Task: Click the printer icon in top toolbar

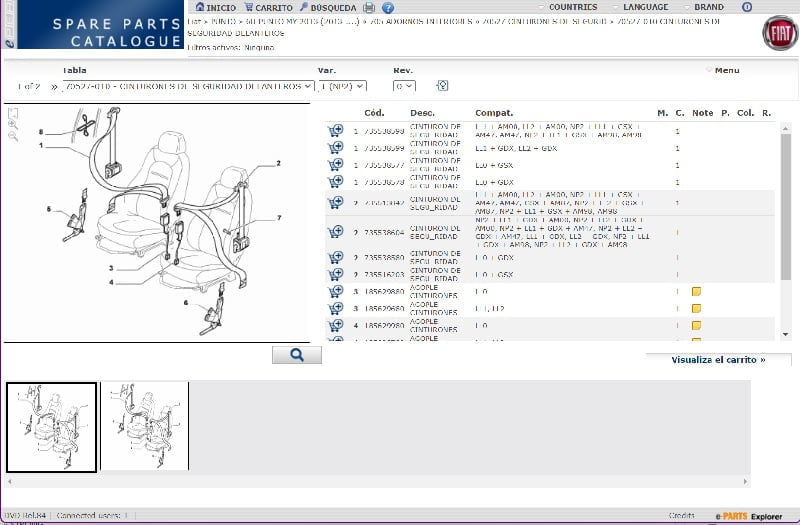Action: (x=369, y=8)
